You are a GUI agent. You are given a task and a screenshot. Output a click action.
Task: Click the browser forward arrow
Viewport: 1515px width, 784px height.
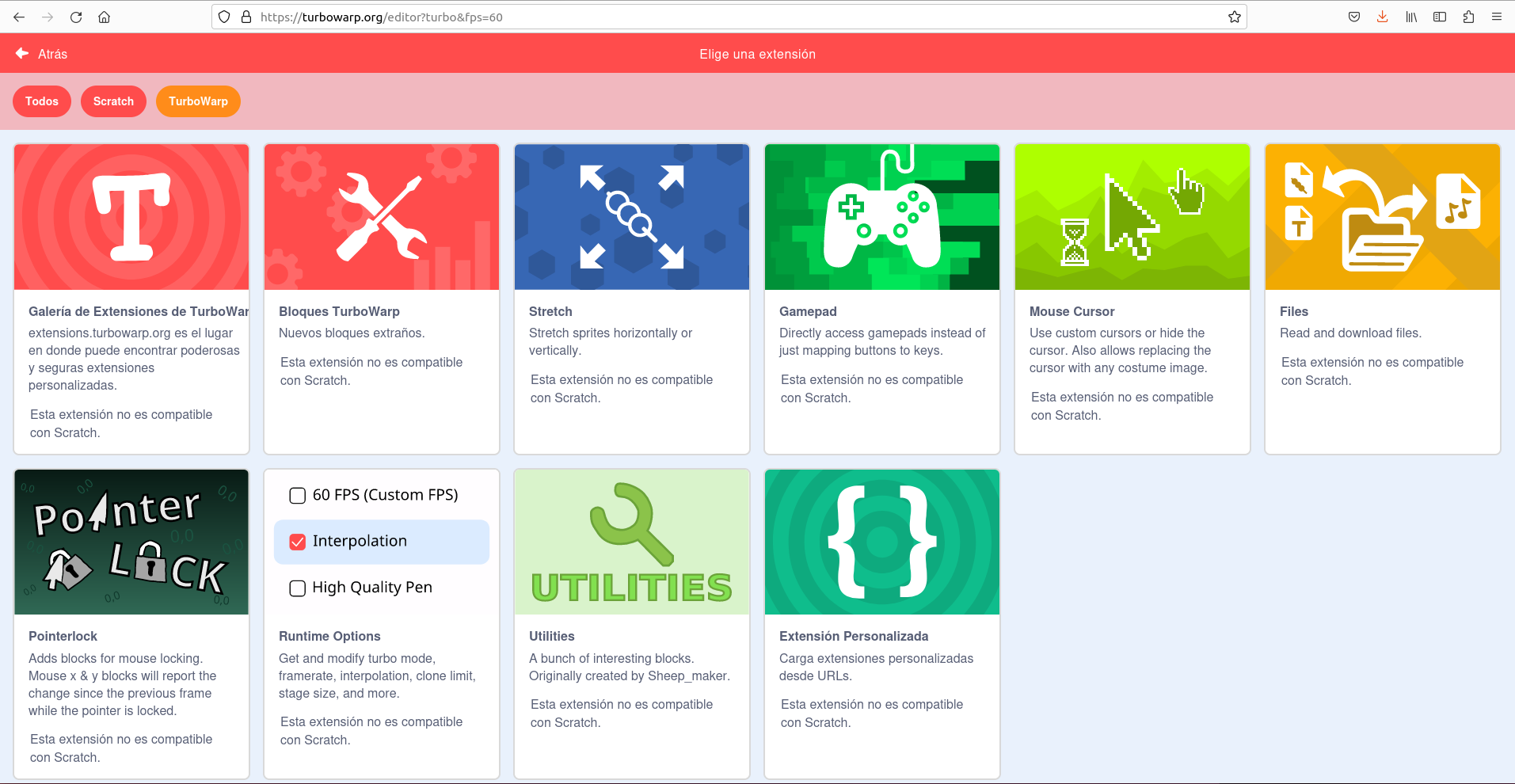pyautogui.click(x=48, y=17)
